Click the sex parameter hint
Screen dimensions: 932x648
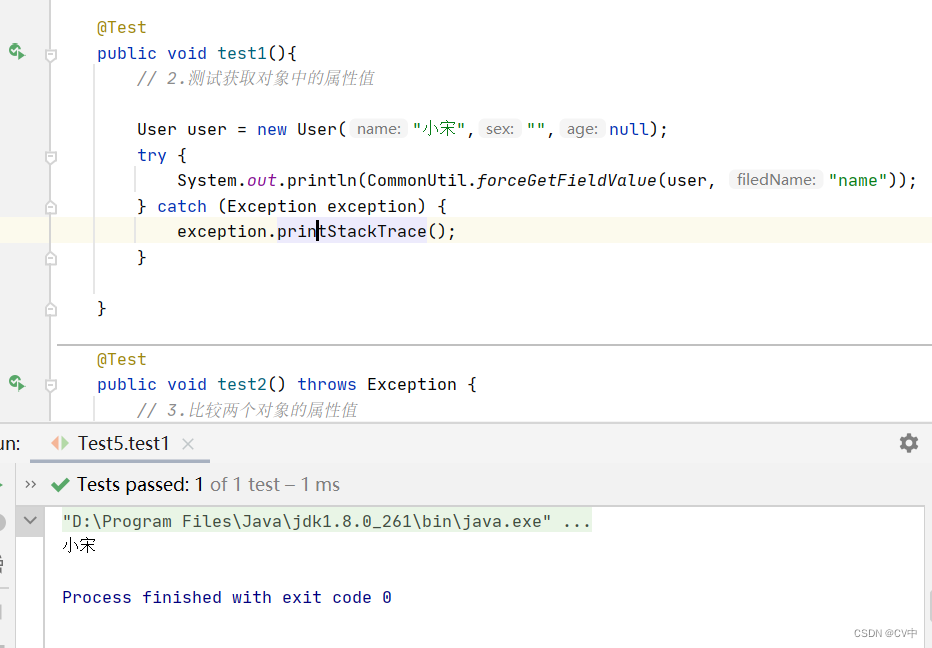click(x=499, y=129)
